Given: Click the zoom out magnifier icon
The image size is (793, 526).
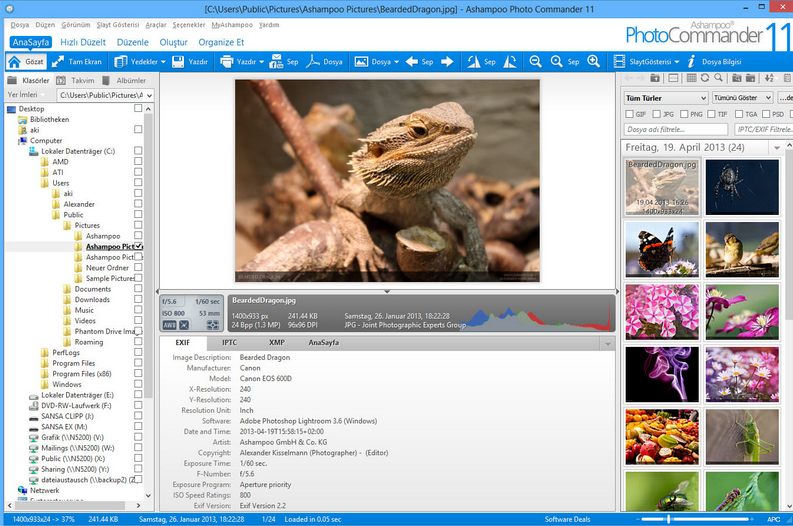Looking at the screenshot, I should coord(535,62).
